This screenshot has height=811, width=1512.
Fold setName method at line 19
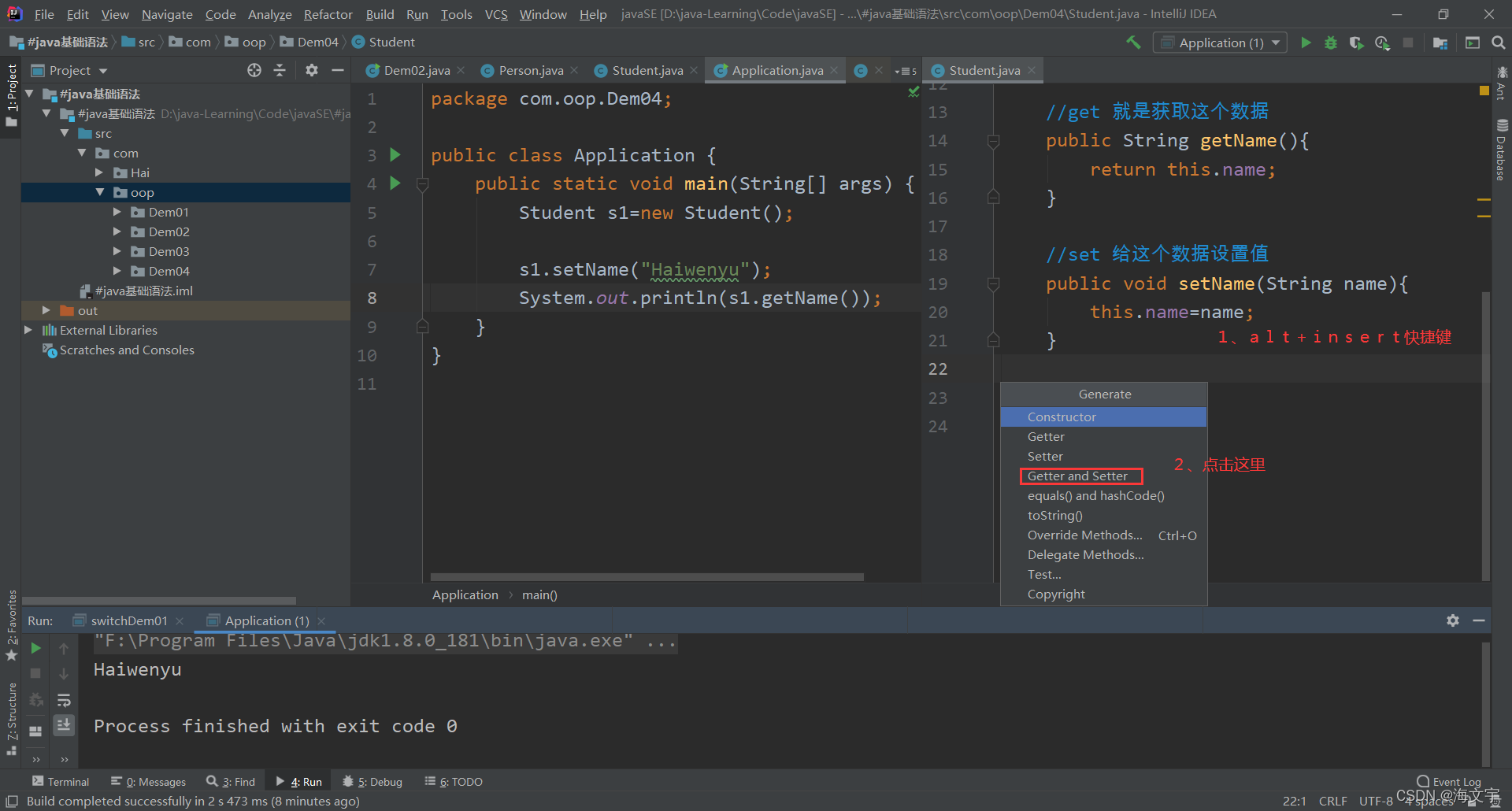point(994,284)
